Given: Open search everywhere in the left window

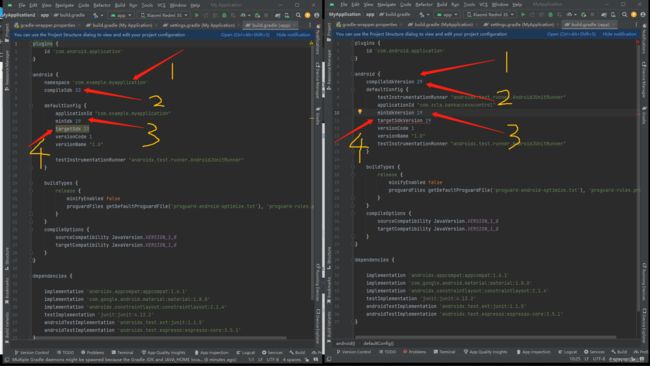Looking at the screenshot, I should 298,15.
